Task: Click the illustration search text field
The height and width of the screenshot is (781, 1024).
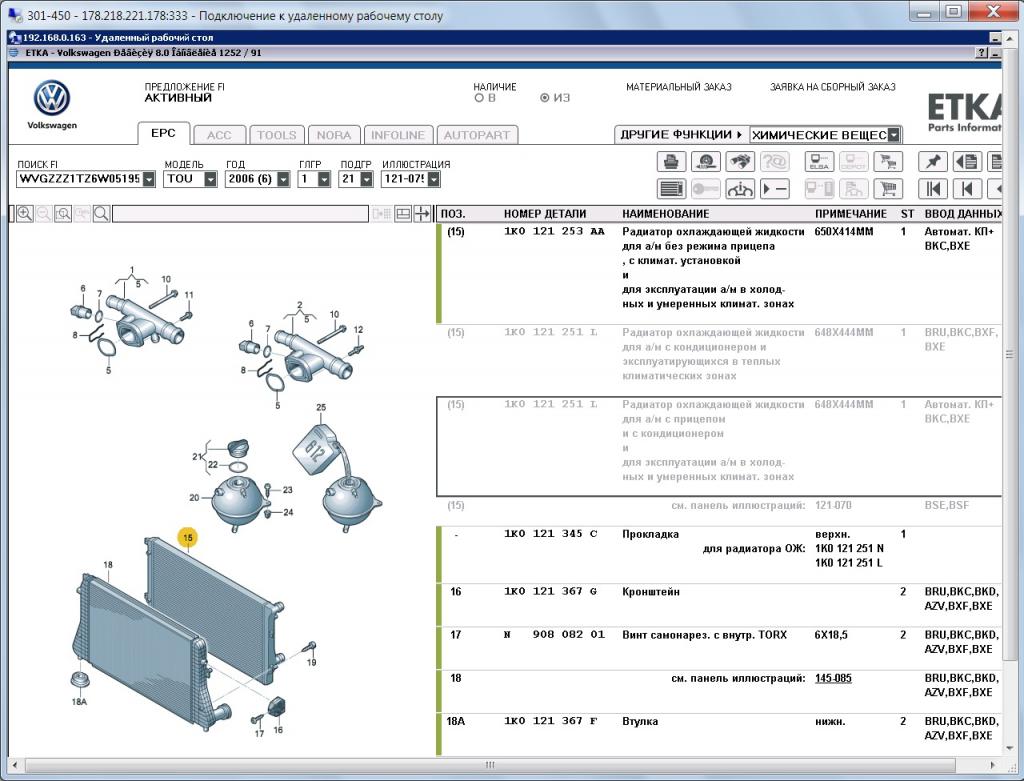Action: (x=240, y=214)
